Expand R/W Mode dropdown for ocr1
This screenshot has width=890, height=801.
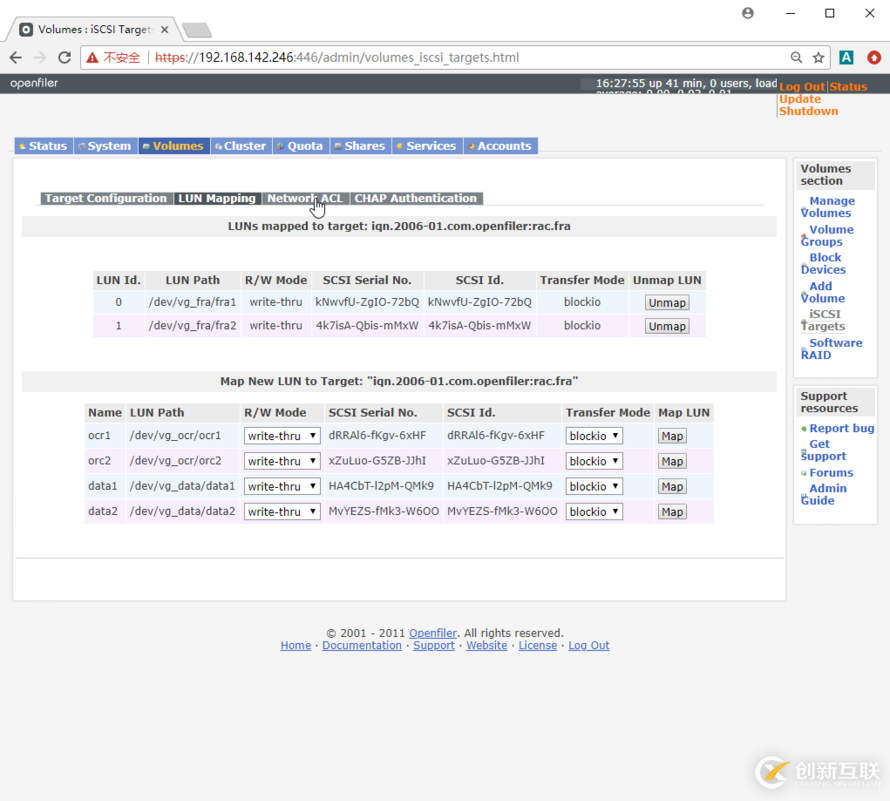tap(283, 436)
